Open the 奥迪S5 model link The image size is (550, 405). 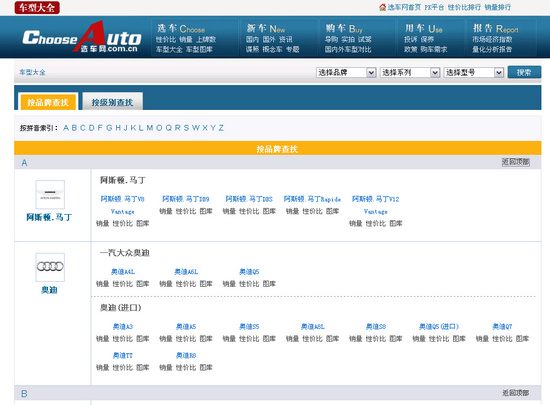(x=249, y=327)
